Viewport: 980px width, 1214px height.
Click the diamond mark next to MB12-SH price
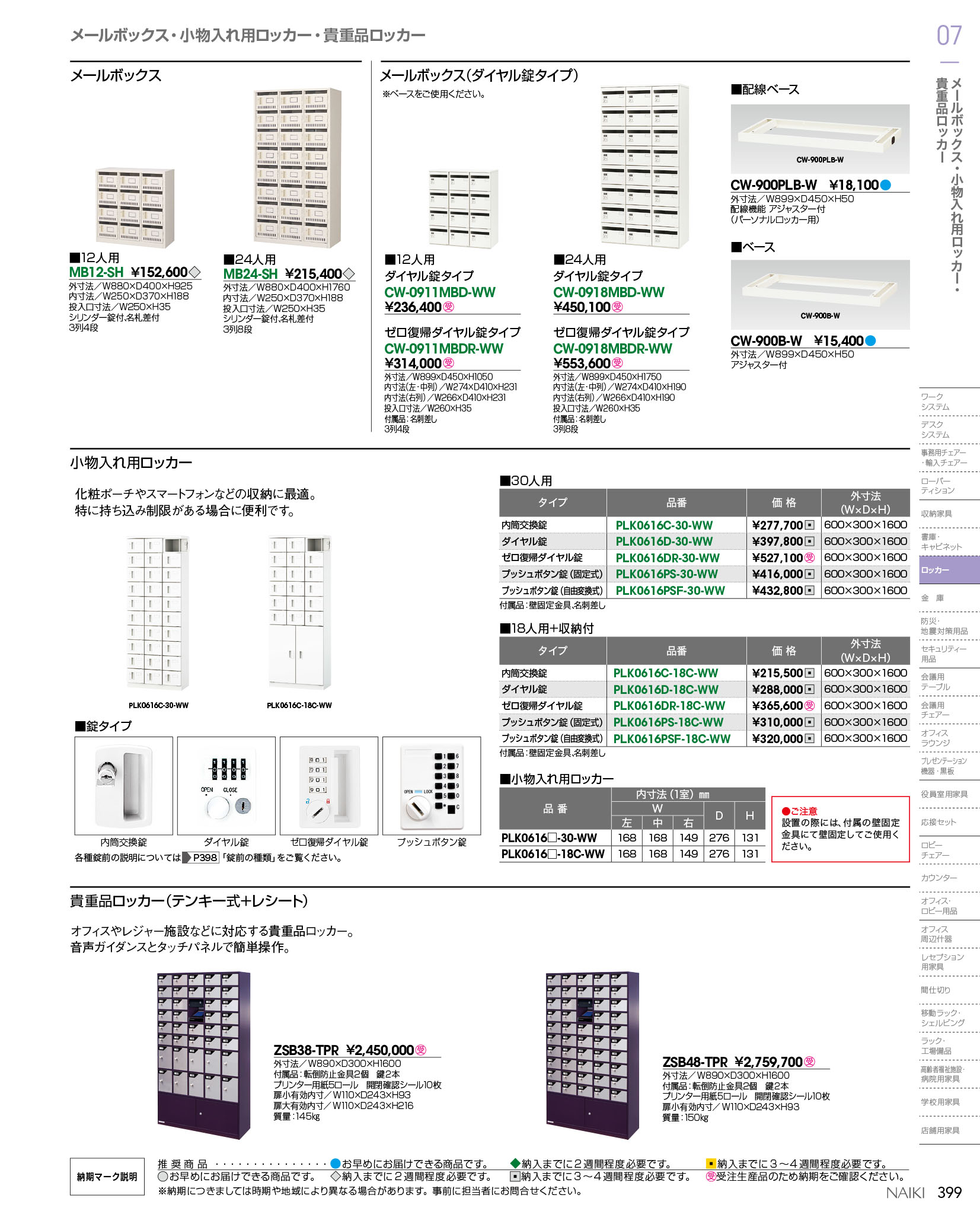pos(194,272)
